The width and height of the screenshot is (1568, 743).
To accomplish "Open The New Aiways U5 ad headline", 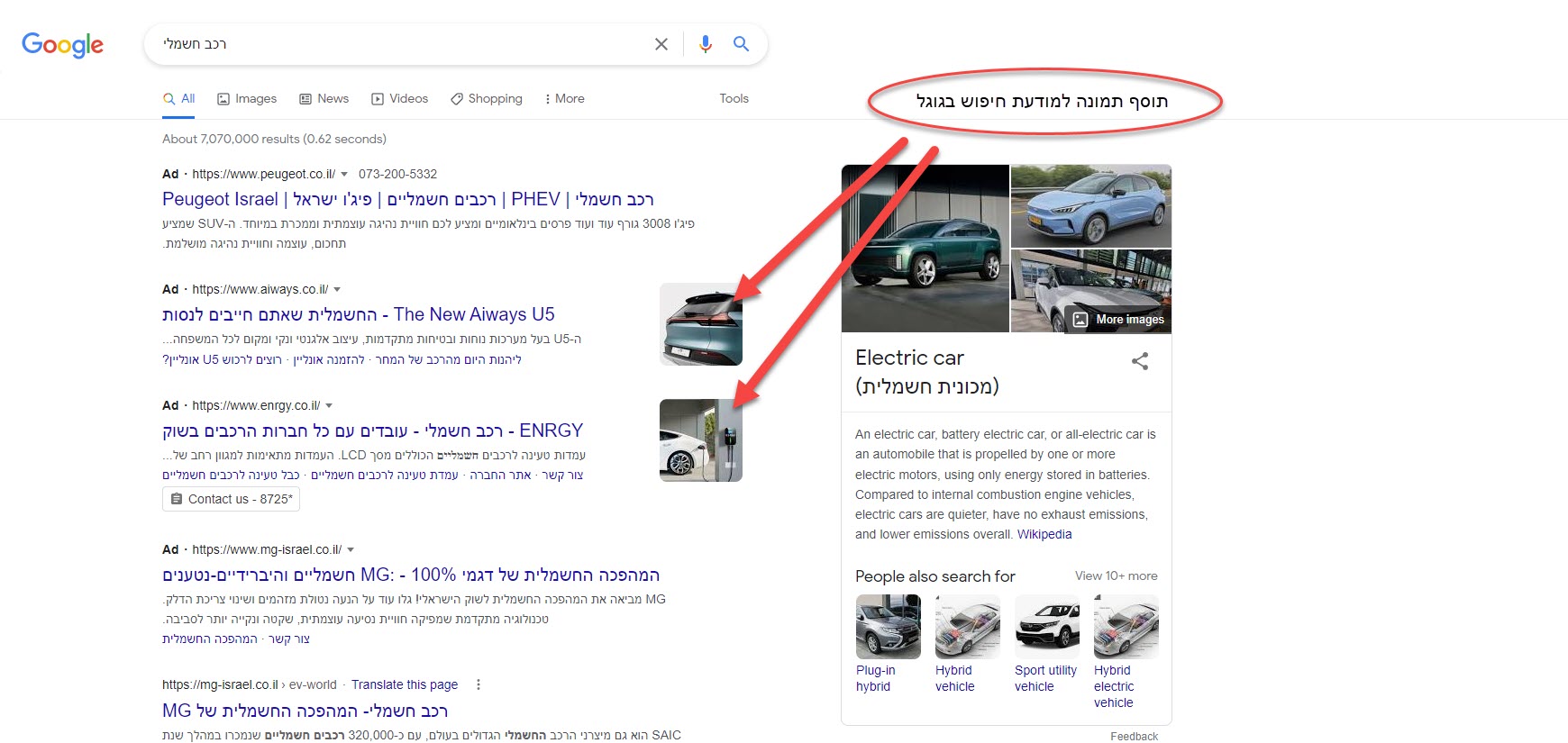I will pyautogui.click(x=359, y=314).
